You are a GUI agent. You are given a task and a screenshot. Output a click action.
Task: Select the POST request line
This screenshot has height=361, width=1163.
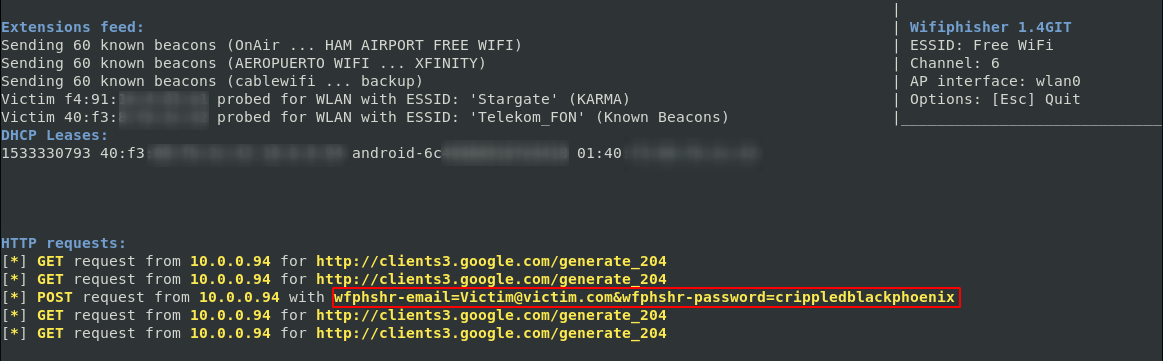coord(480,297)
